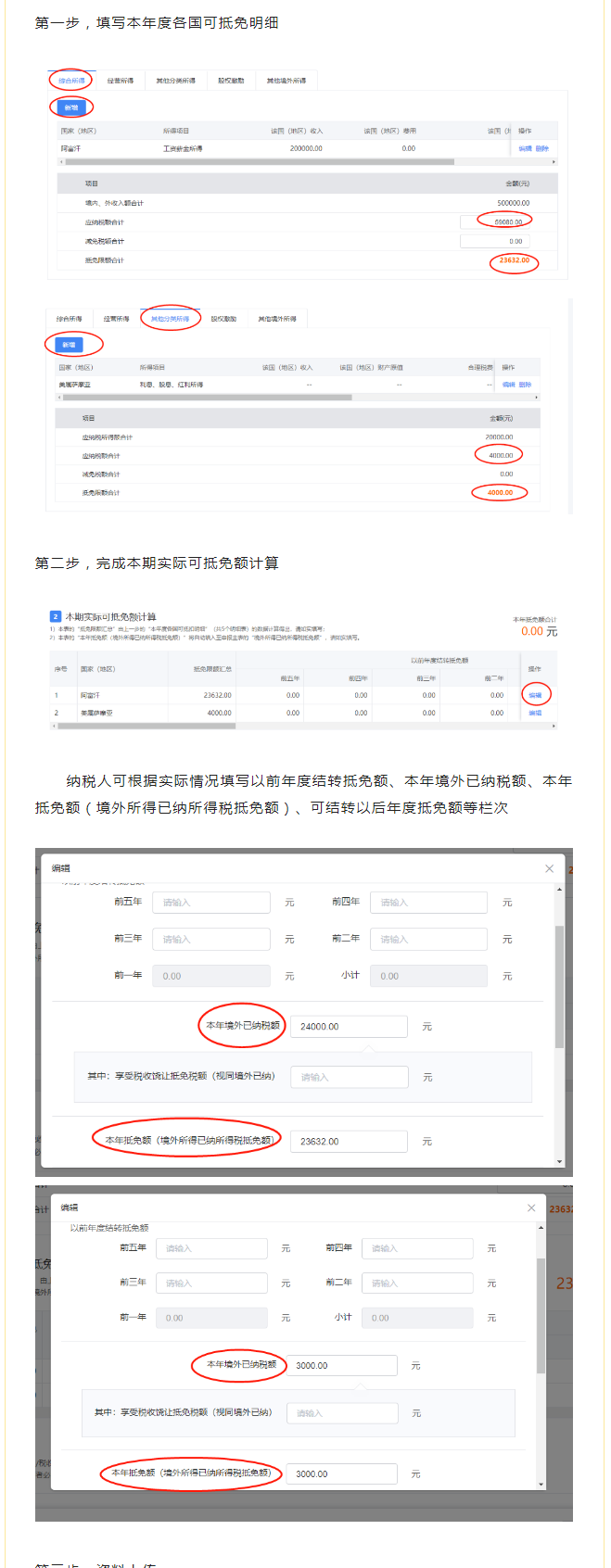
Task: Click 删除 link for 美属萨摩亚 利息股息 row
Action: coord(525,385)
